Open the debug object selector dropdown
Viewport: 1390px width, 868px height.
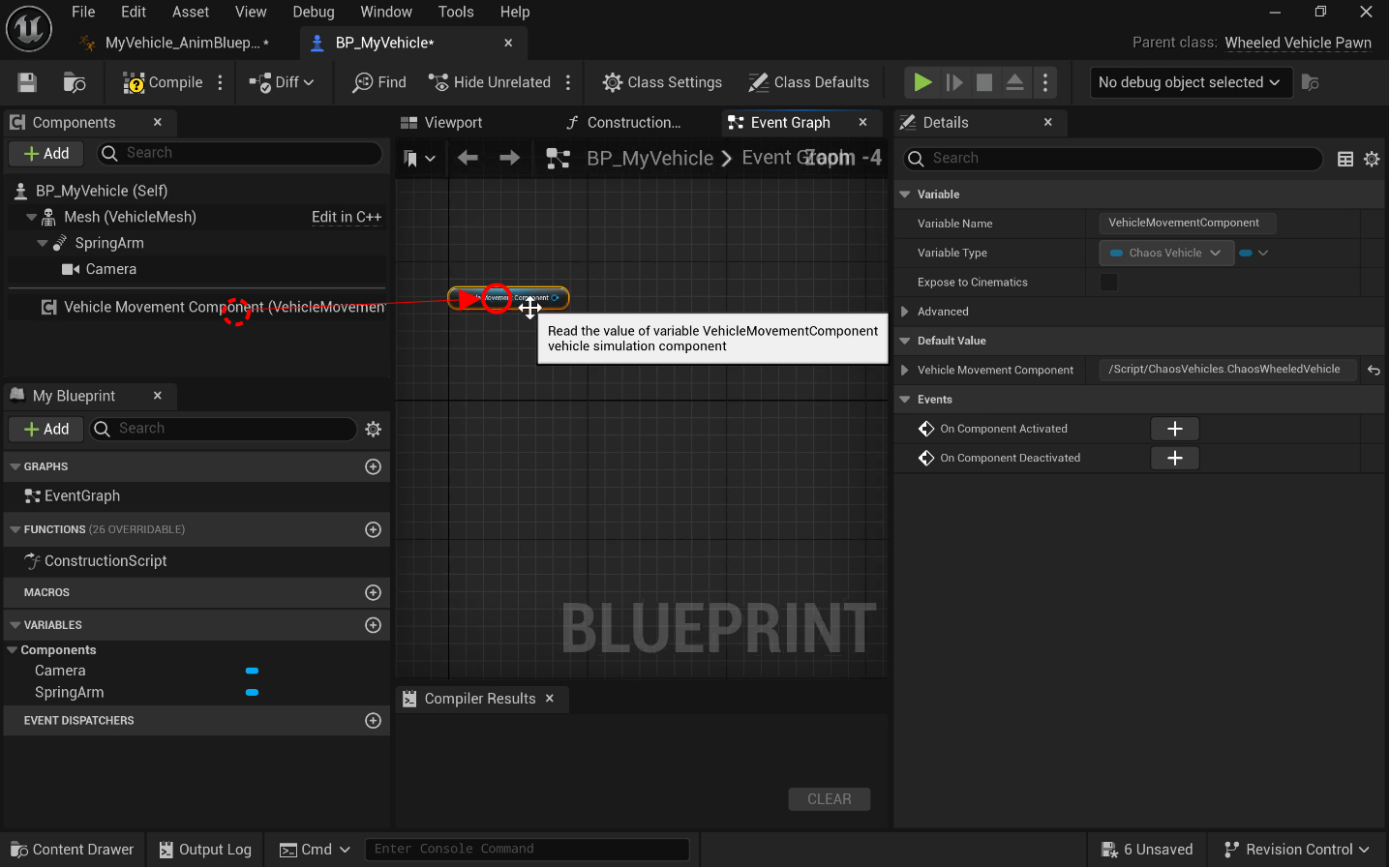point(1189,82)
